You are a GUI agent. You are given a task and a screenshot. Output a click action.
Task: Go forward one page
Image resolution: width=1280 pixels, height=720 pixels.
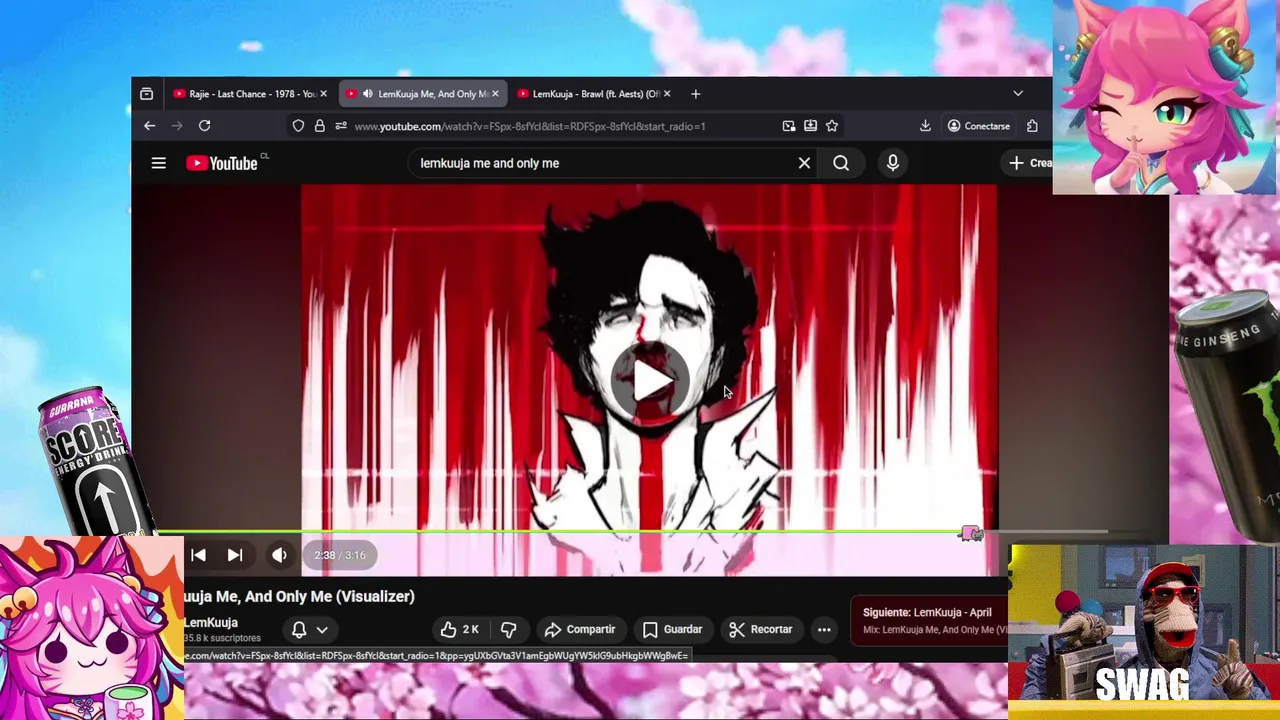point(177,126)
